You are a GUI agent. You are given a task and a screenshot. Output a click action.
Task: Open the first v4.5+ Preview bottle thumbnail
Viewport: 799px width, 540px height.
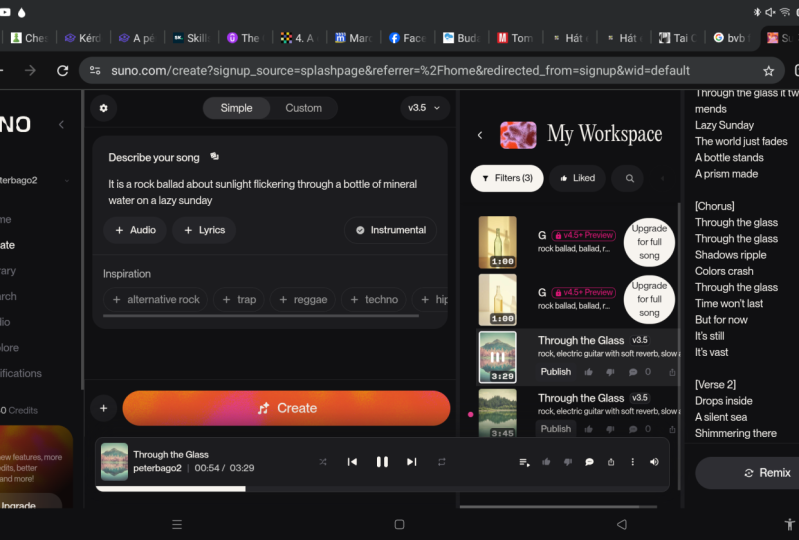coord(497,242)
